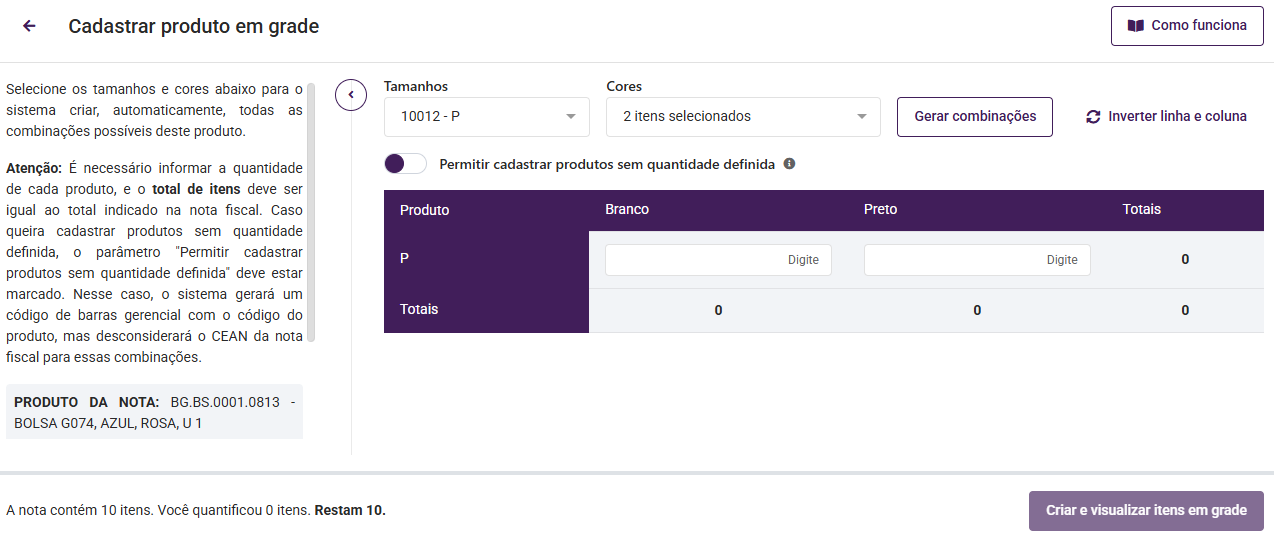Click the book icon in Como funciona
The width and height of the screenshot is (1274, 539).
[1135, 26]
